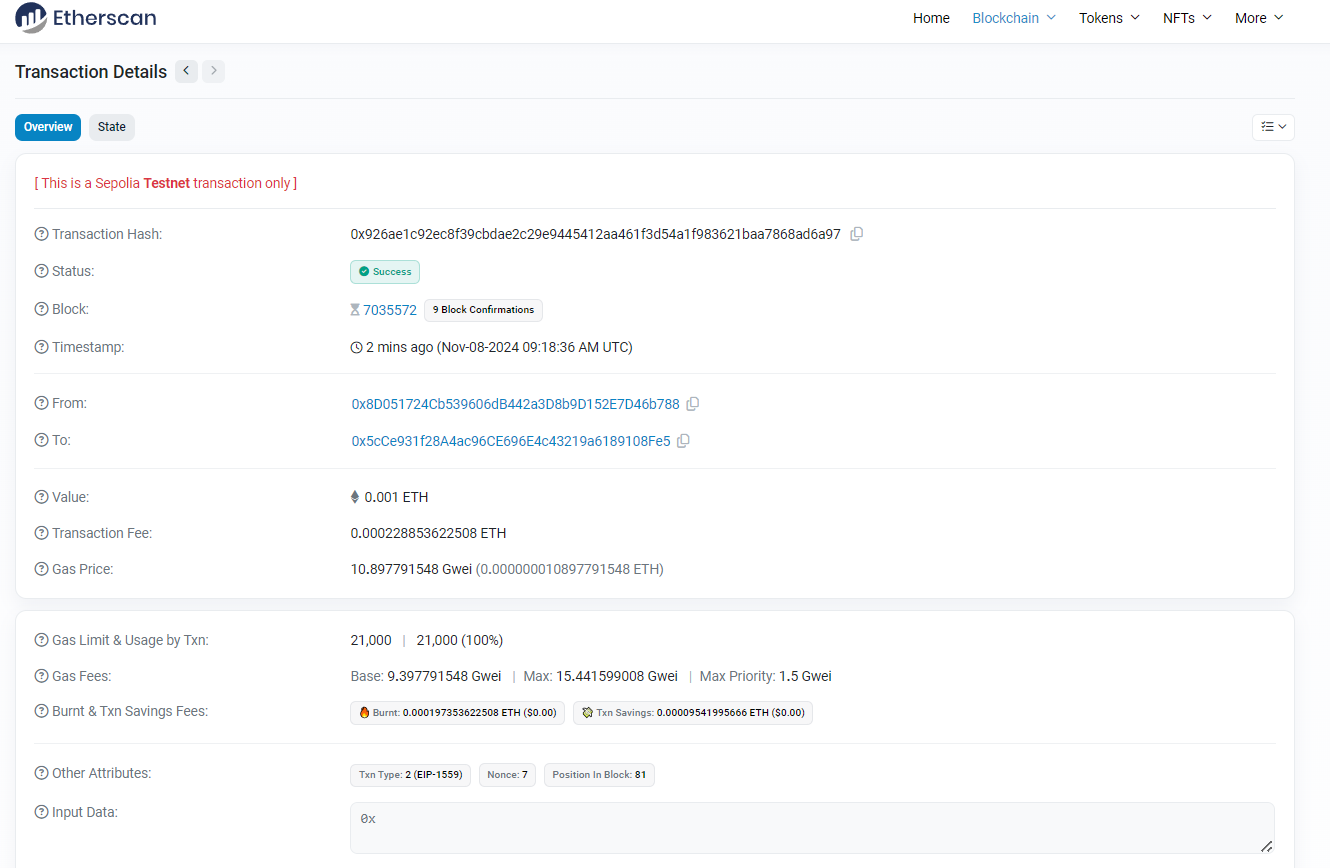The width and height of the screenshot is (1330, 868).
Task: Click the Txn Type 2 (EIP-1559) badge
Action: (410, 775)
